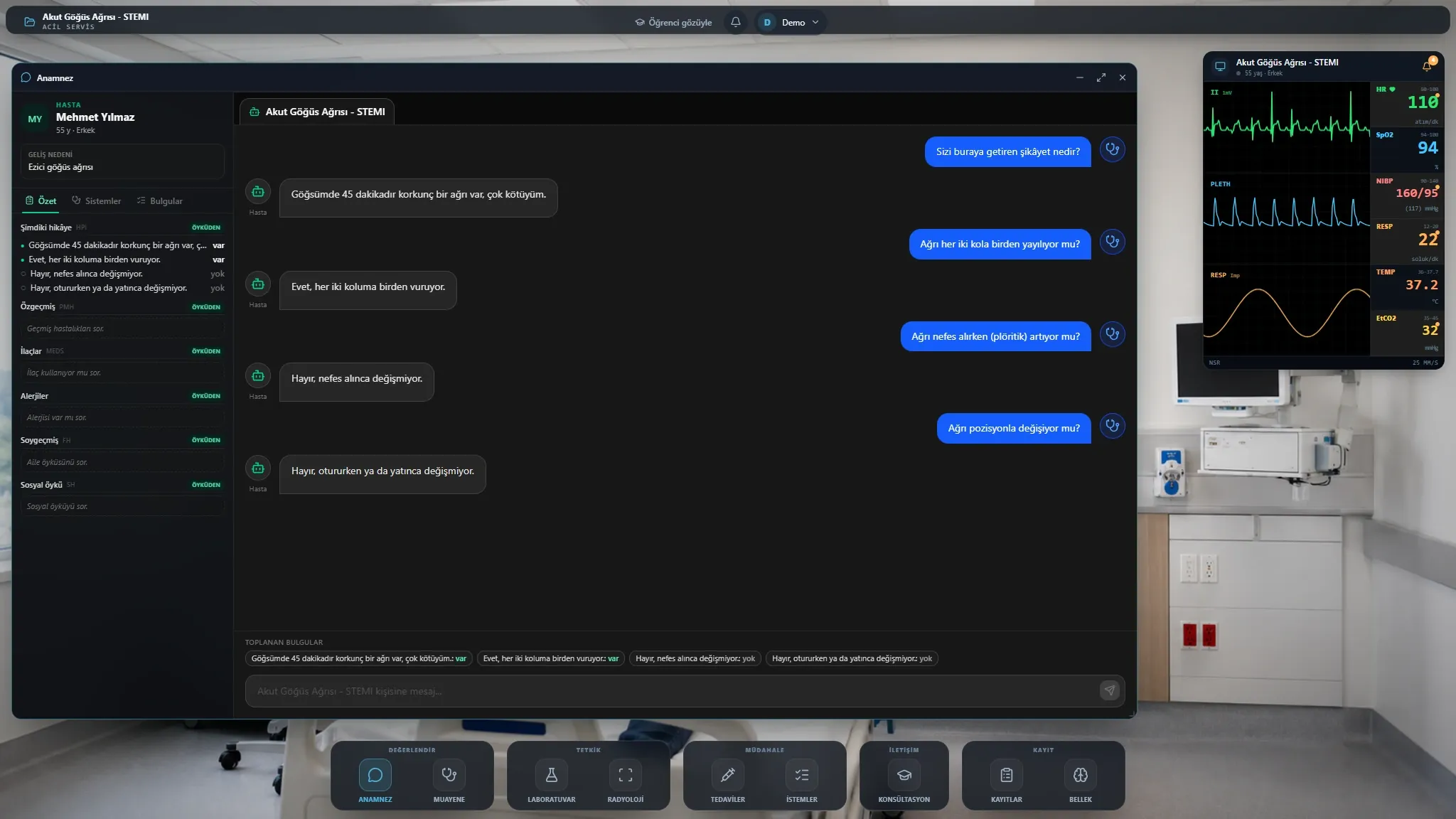
Task: Click the Özgeçmiş section header
Action: click(122, 306)
